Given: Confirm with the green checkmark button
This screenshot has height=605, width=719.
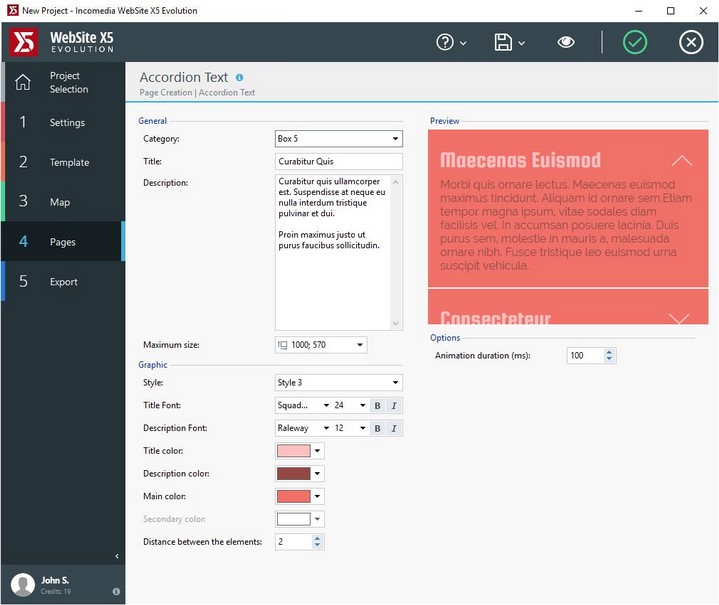Looking at the screenshot, I should [x=635, y=42].
